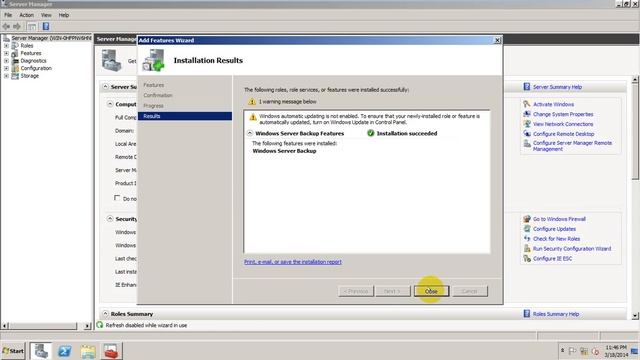Viewport: 640px width, 360px height.
Task: Open the File menu
Action: click(8, 15)
